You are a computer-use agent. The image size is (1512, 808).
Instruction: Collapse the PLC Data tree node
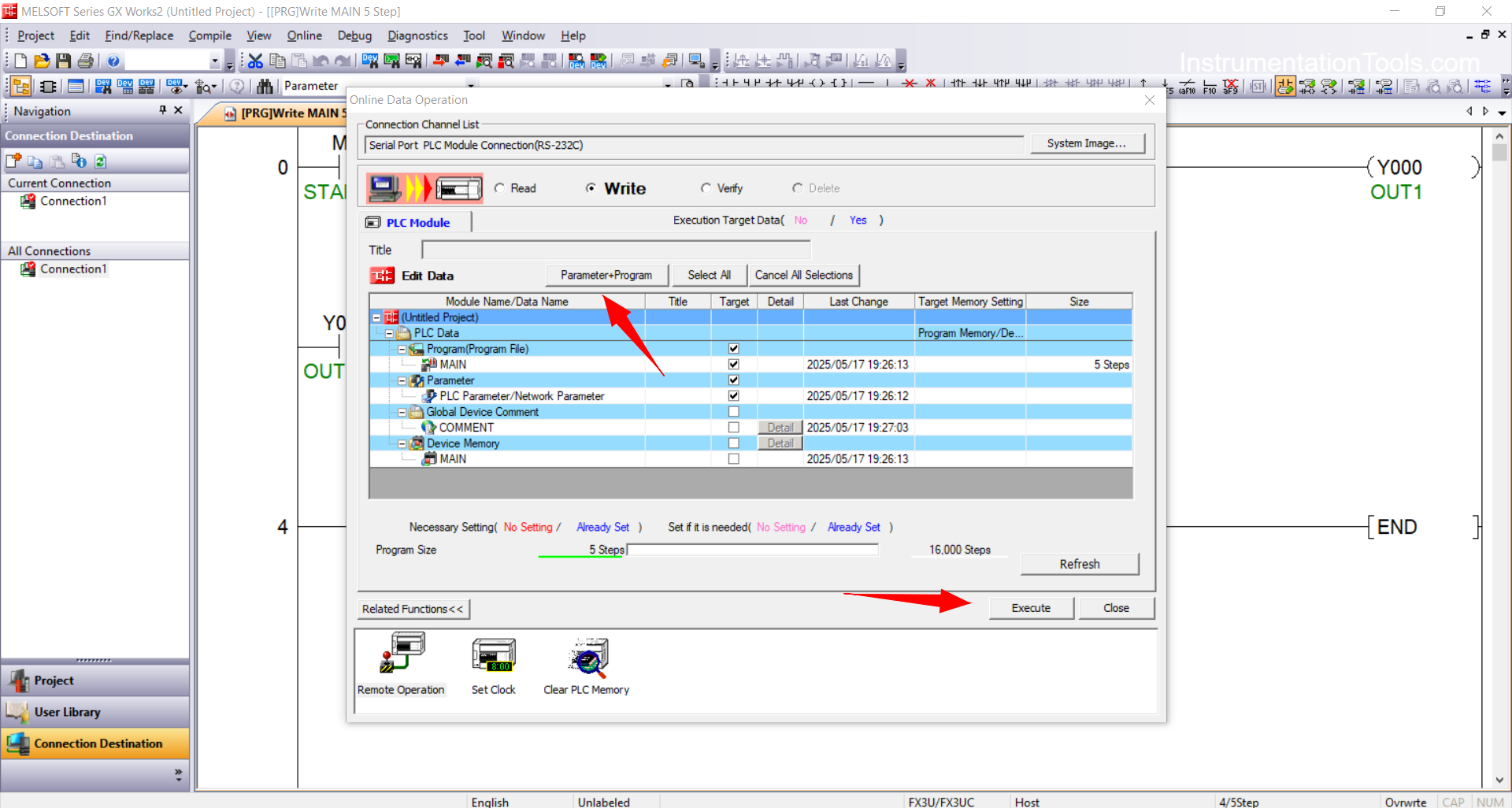[x=389, y=333]
